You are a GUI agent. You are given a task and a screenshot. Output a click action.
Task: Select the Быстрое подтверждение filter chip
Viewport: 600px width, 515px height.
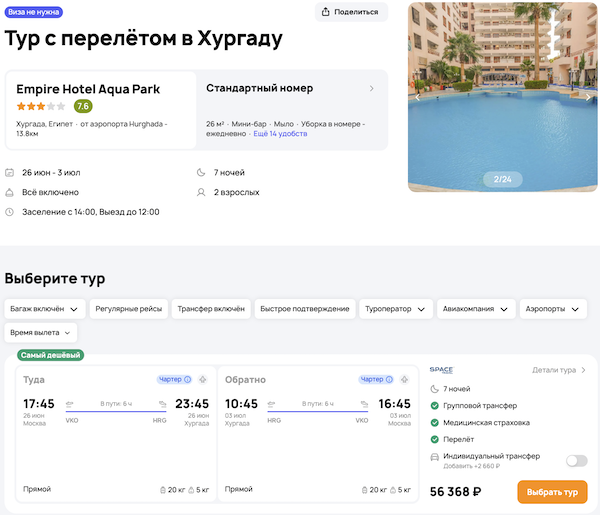pos(304,309)
